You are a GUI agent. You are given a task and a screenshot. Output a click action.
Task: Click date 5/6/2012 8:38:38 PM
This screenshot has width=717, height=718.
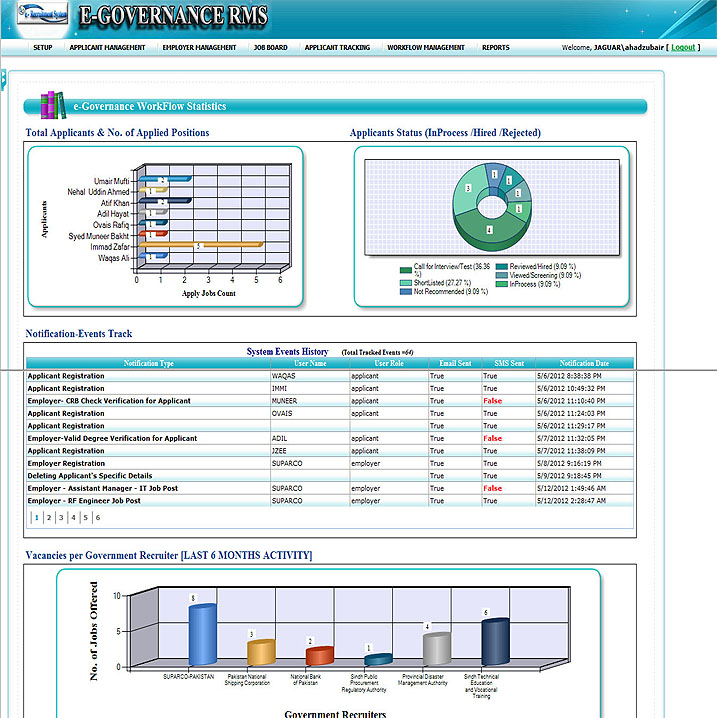569,376
